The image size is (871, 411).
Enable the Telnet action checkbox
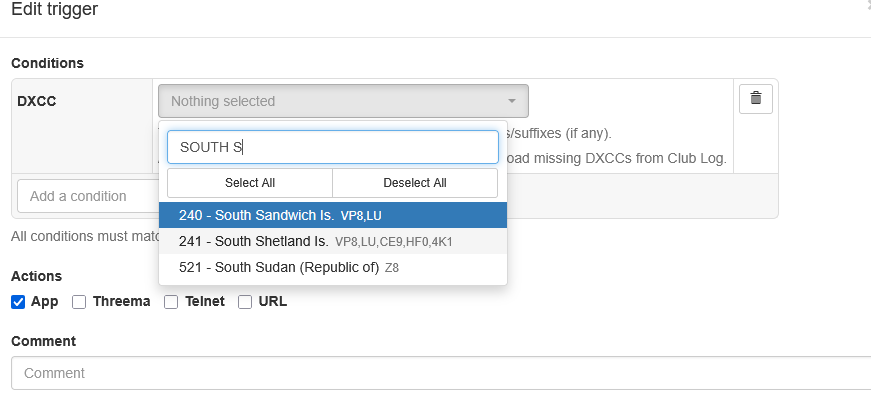172,301
